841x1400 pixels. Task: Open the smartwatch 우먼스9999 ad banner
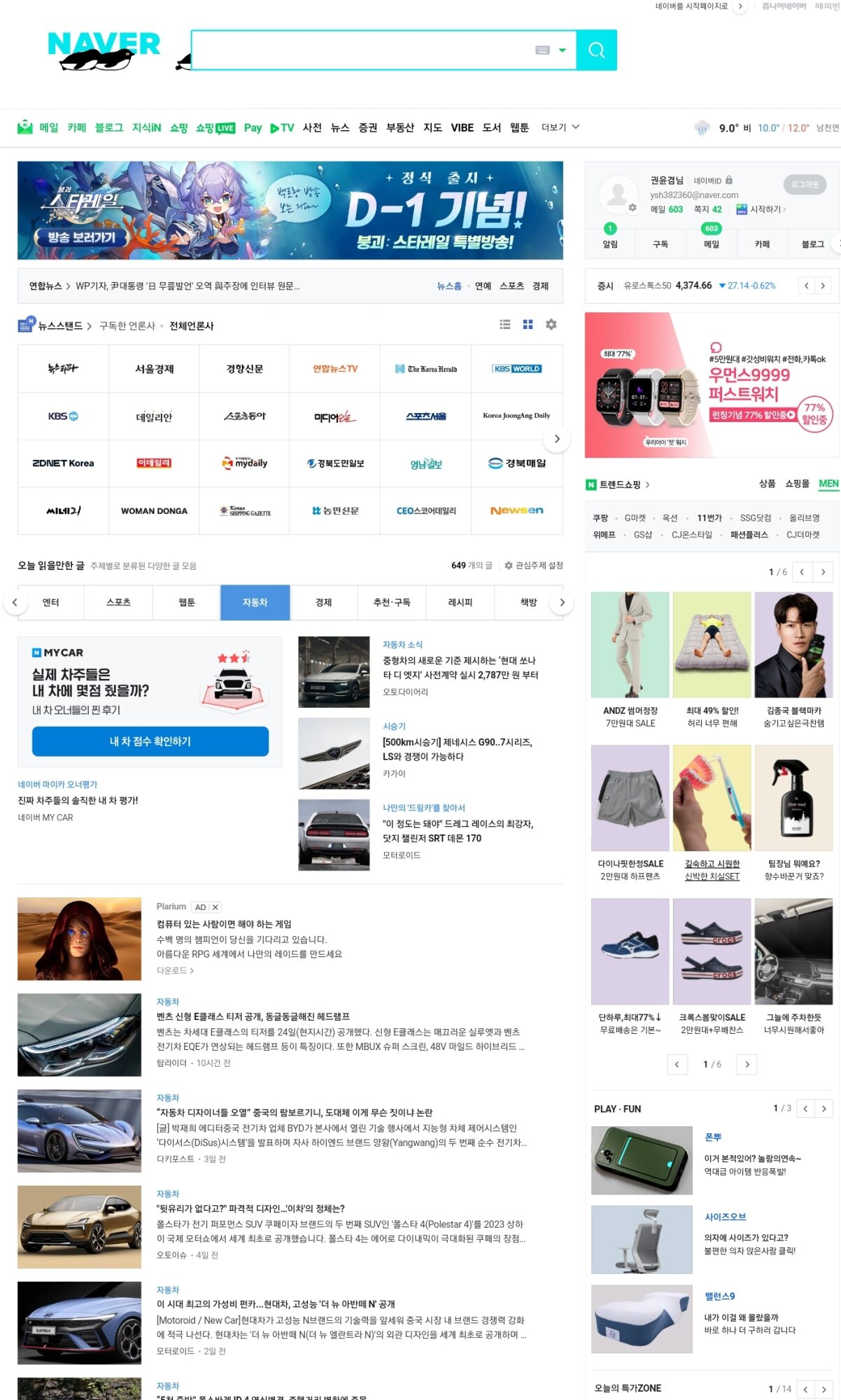(712, 385)
